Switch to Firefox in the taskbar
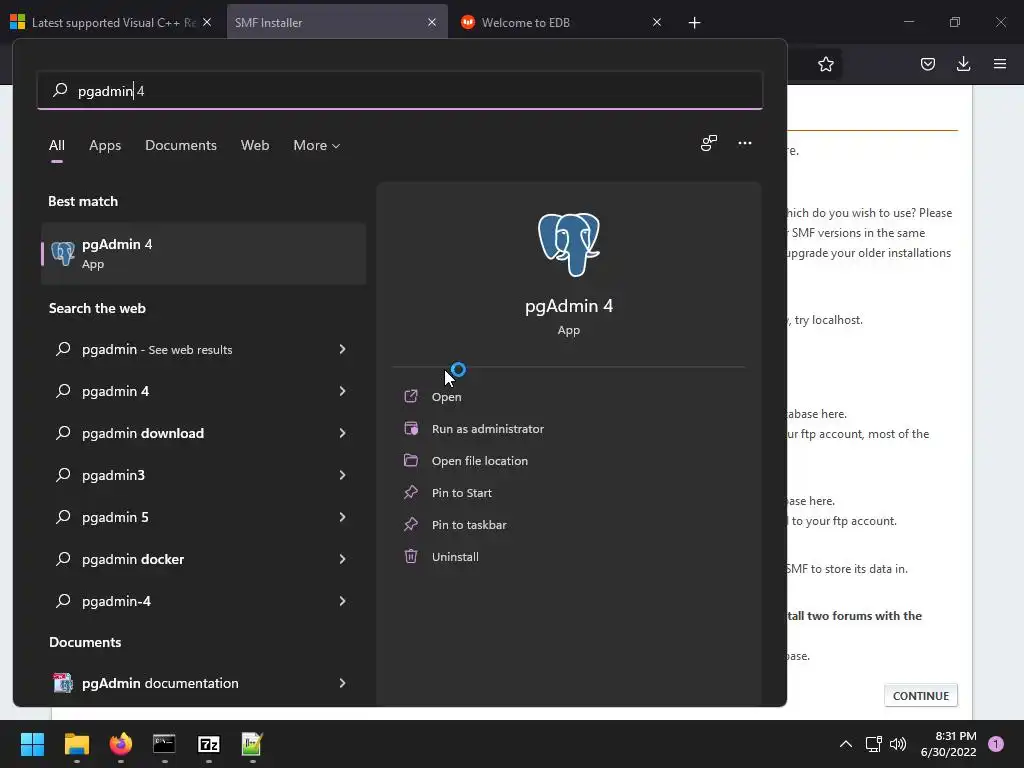This screenshot has height=768, width=1024. [120, 744]
